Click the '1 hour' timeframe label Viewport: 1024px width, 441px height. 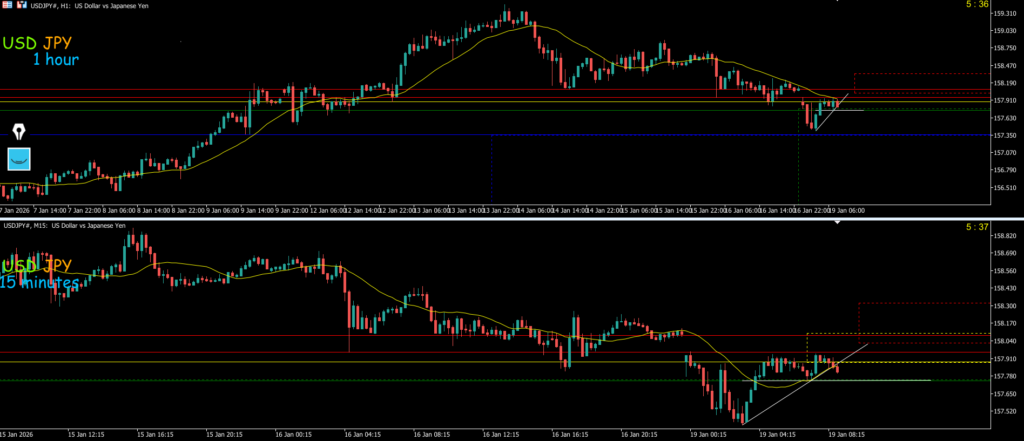(55, 60)
